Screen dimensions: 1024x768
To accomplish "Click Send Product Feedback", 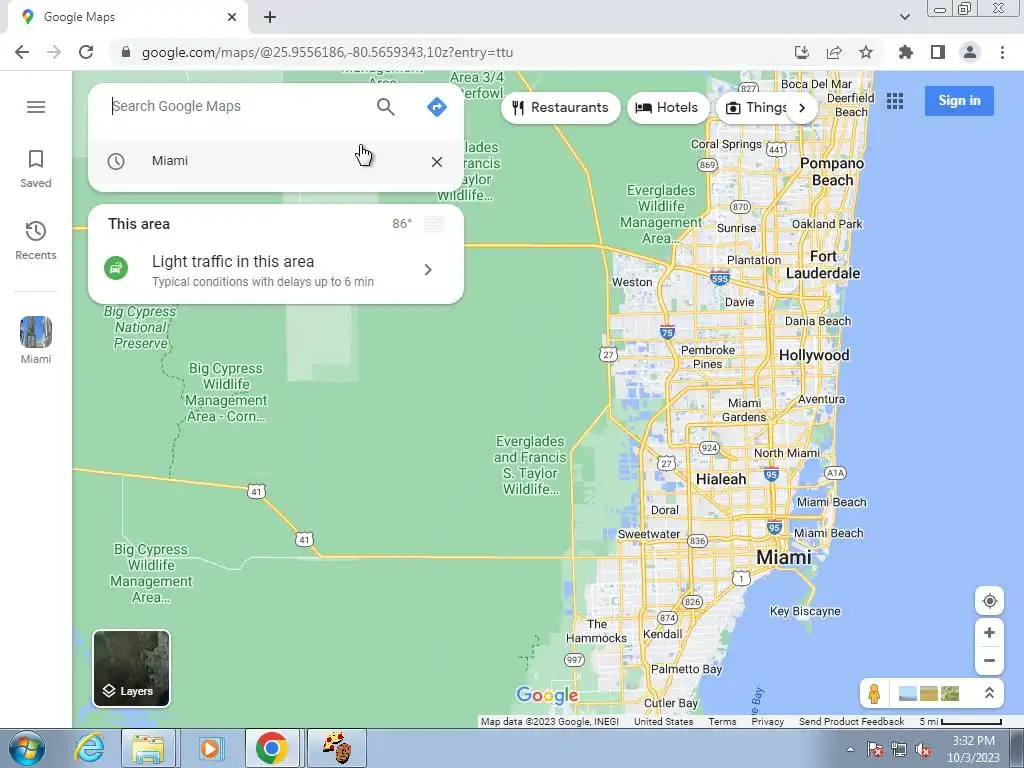I will (x=852, y=722).
